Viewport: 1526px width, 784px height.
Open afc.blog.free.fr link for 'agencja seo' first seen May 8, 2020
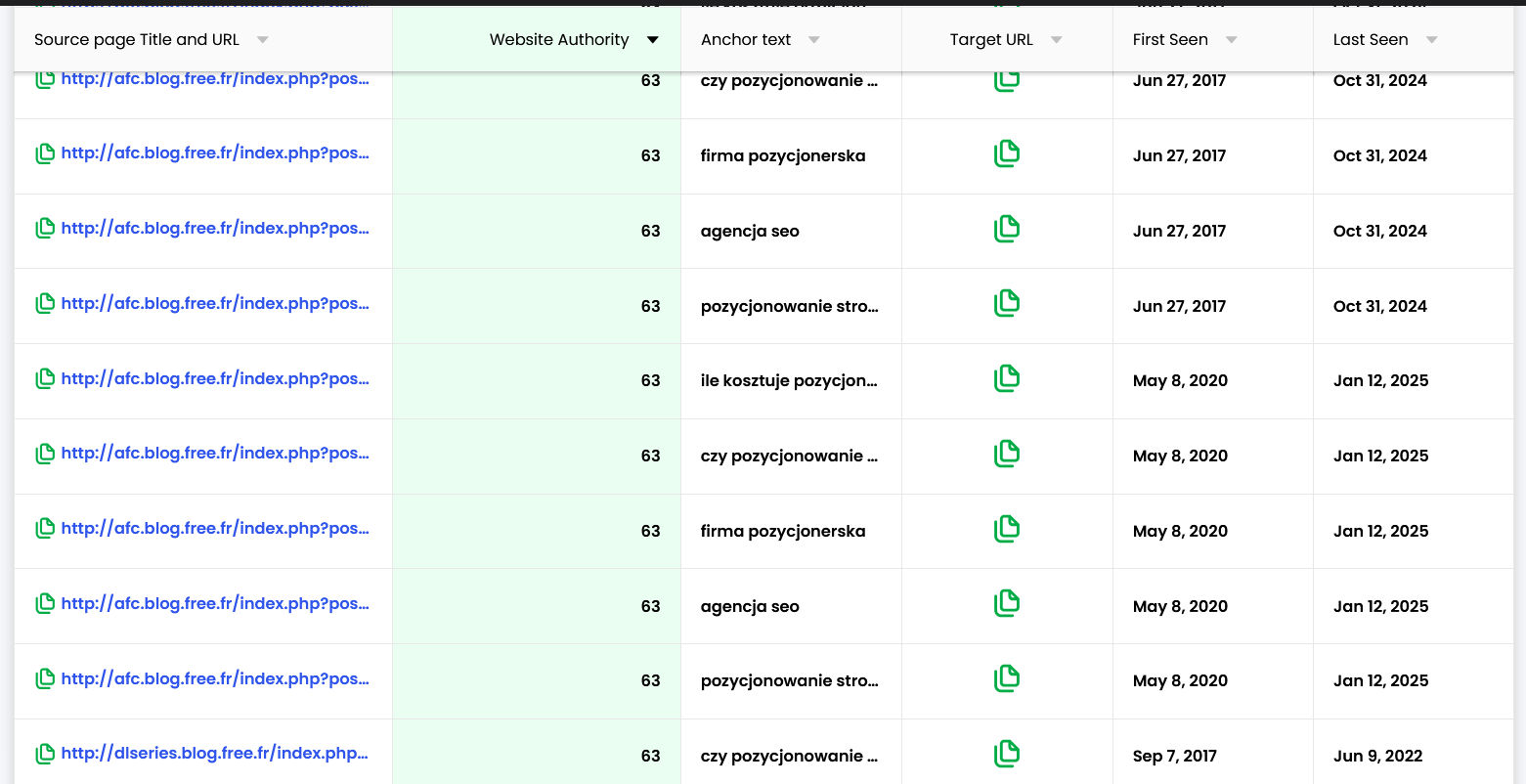tap(214, 604)
